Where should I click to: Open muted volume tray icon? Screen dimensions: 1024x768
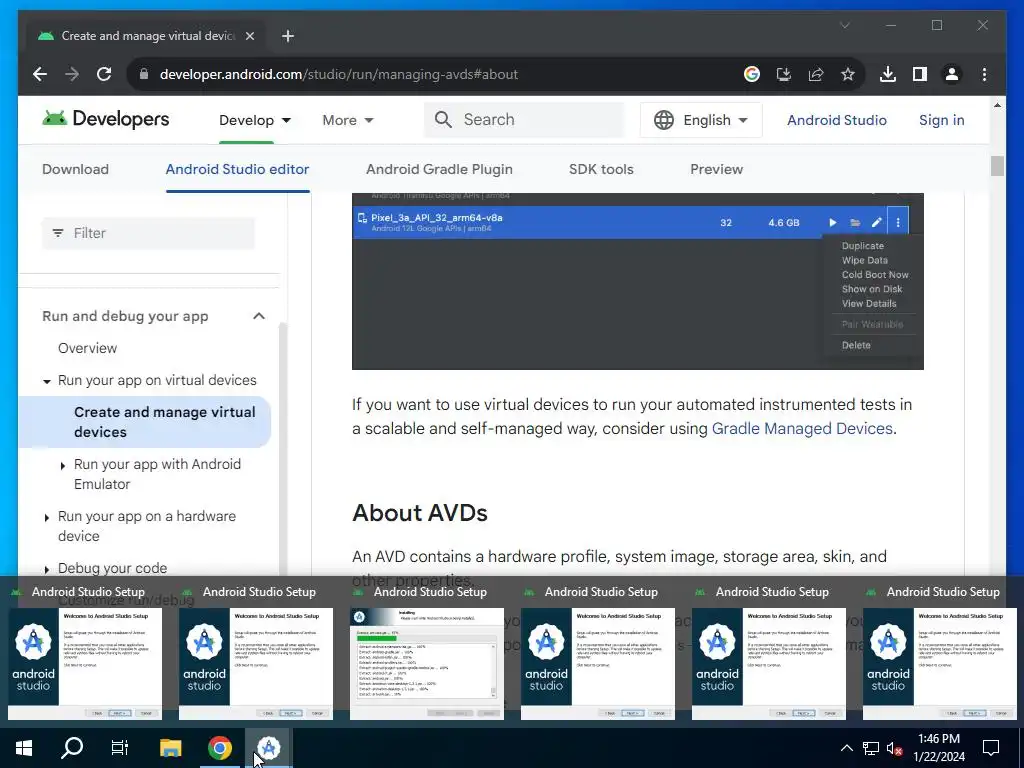895,748
